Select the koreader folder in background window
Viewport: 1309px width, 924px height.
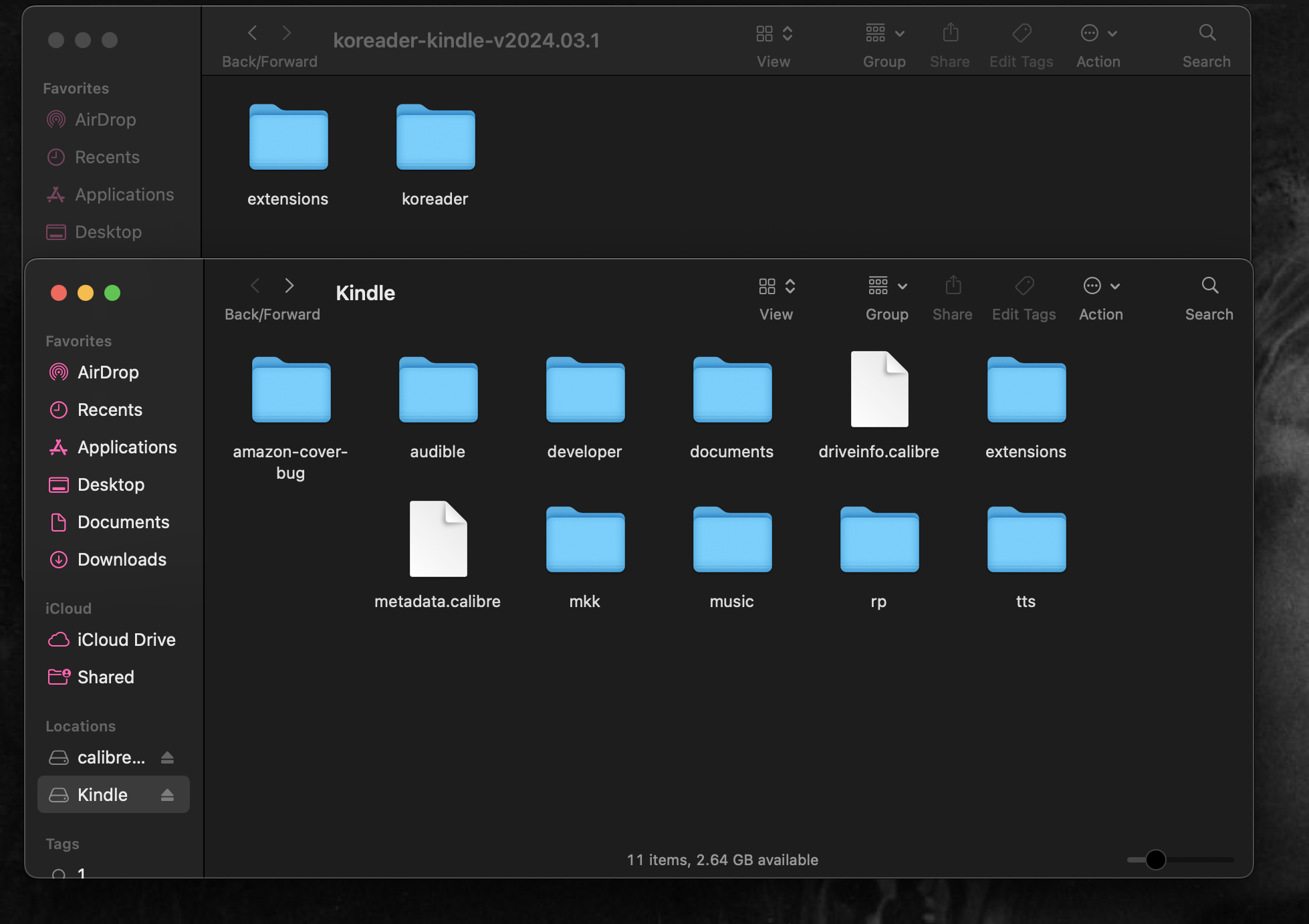tap(435, 138)
